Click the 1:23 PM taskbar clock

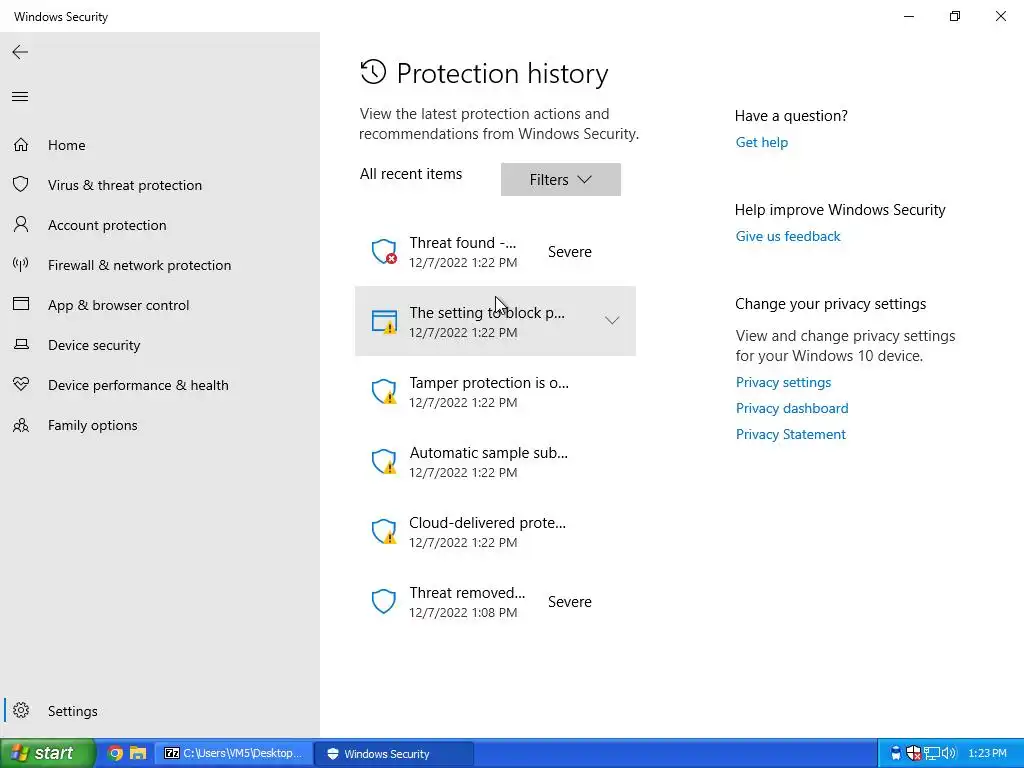[987, 753]
